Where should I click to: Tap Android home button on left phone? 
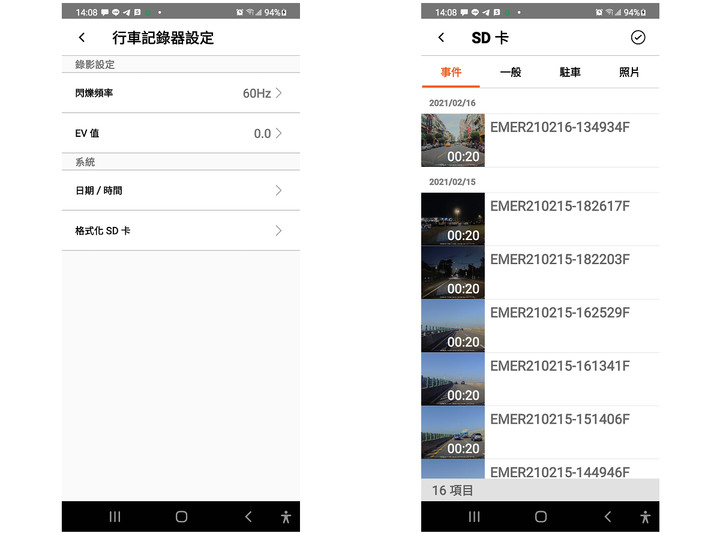[181, 517]
